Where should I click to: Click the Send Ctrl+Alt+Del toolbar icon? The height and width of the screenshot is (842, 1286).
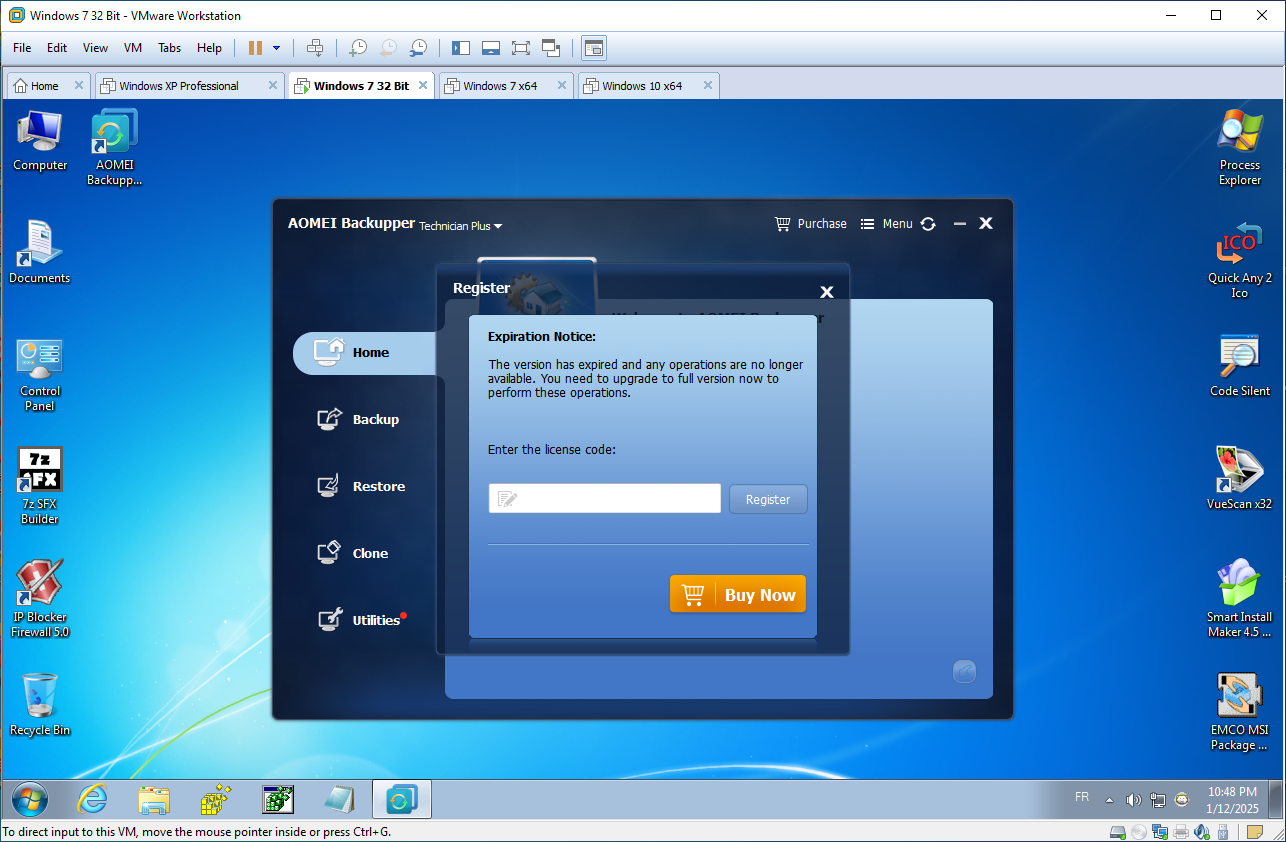(x=315, y=48)
